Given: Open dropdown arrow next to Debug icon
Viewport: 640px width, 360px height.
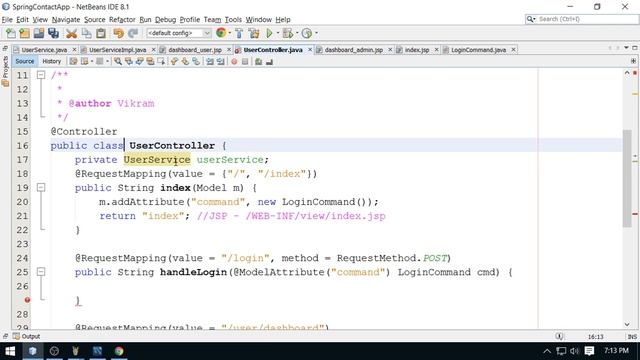Looking at the screenshot, I should point(297,33).
